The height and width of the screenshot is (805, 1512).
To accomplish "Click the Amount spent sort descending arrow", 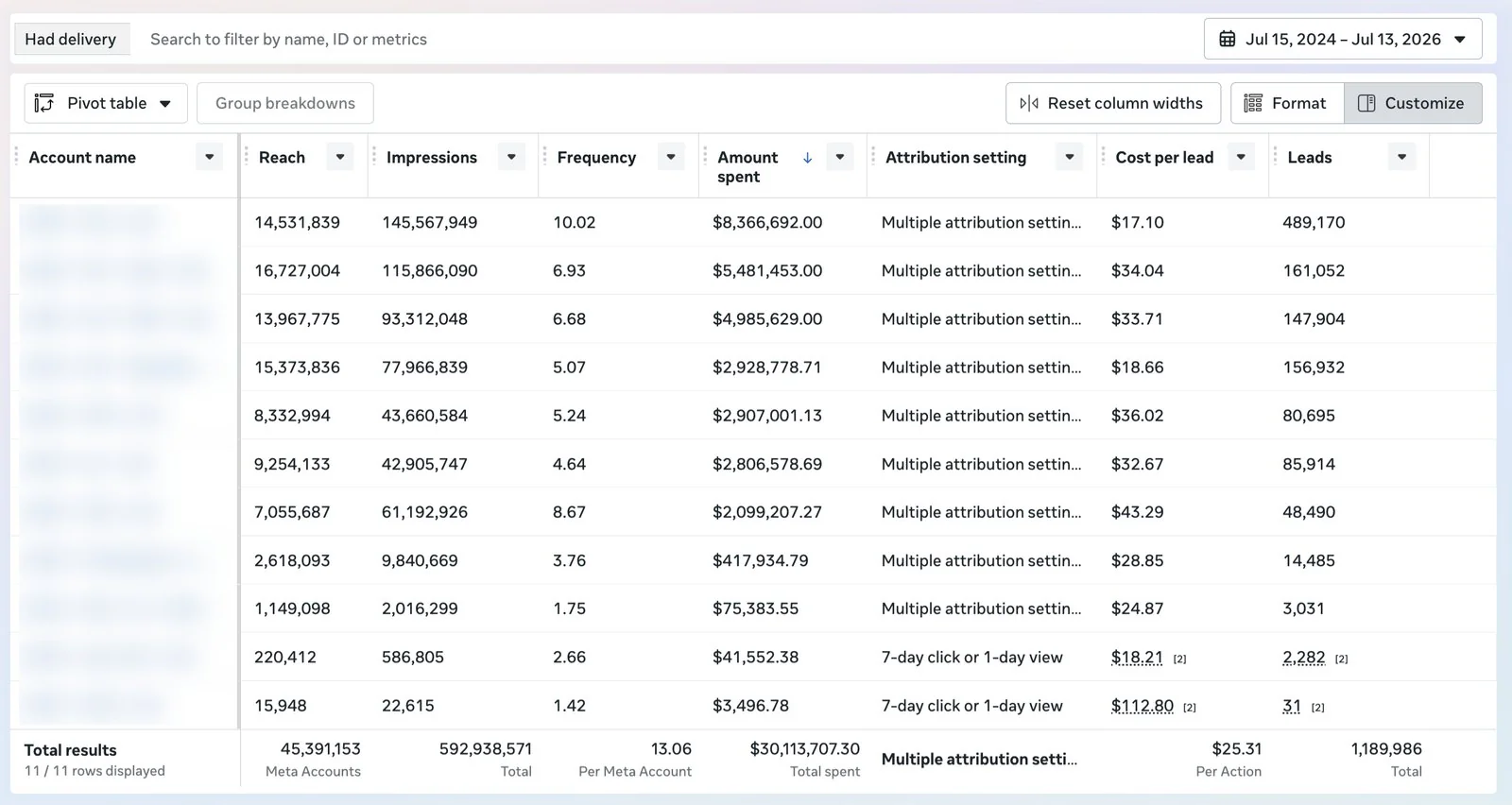I will (x=808, y=158).
